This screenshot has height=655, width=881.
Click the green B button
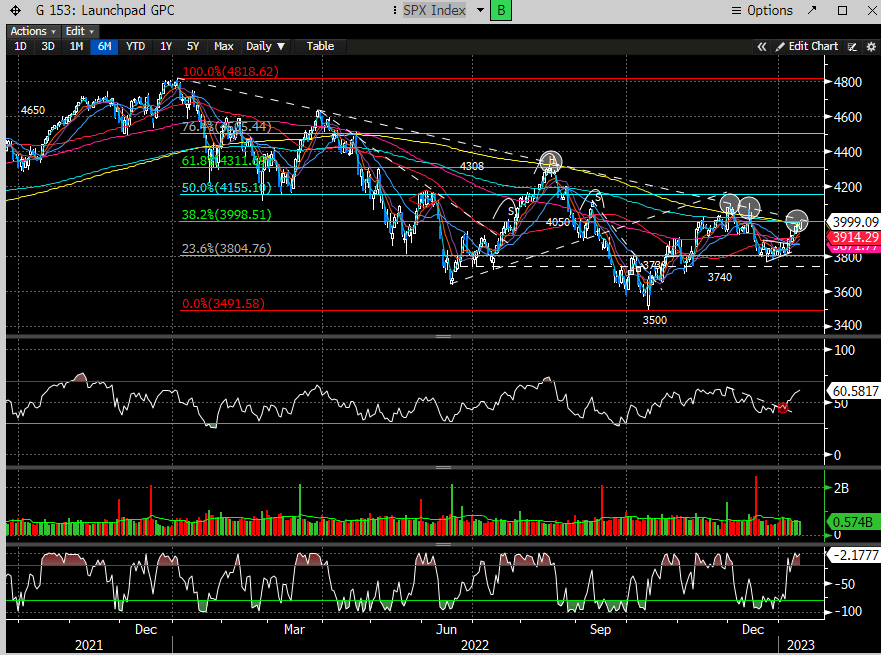pos(501,11)
